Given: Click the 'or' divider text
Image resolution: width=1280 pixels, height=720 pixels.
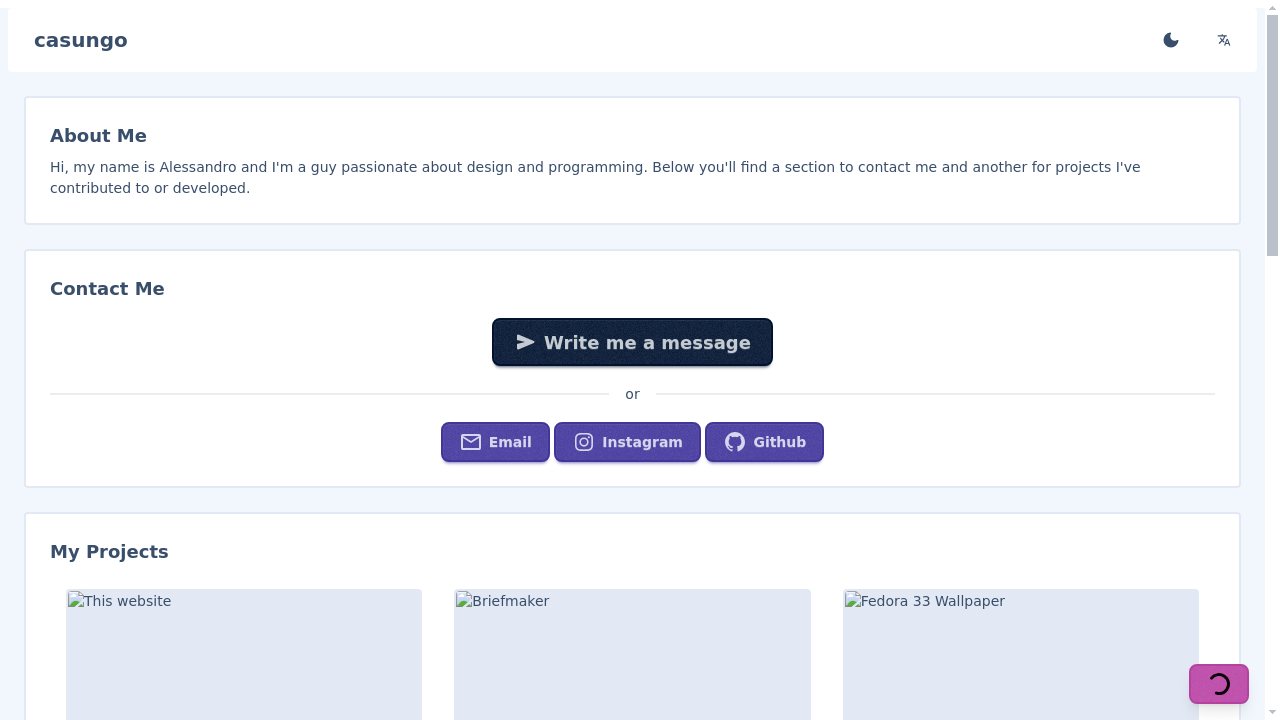Looking at the screenshot, I should tap(632, 394).
